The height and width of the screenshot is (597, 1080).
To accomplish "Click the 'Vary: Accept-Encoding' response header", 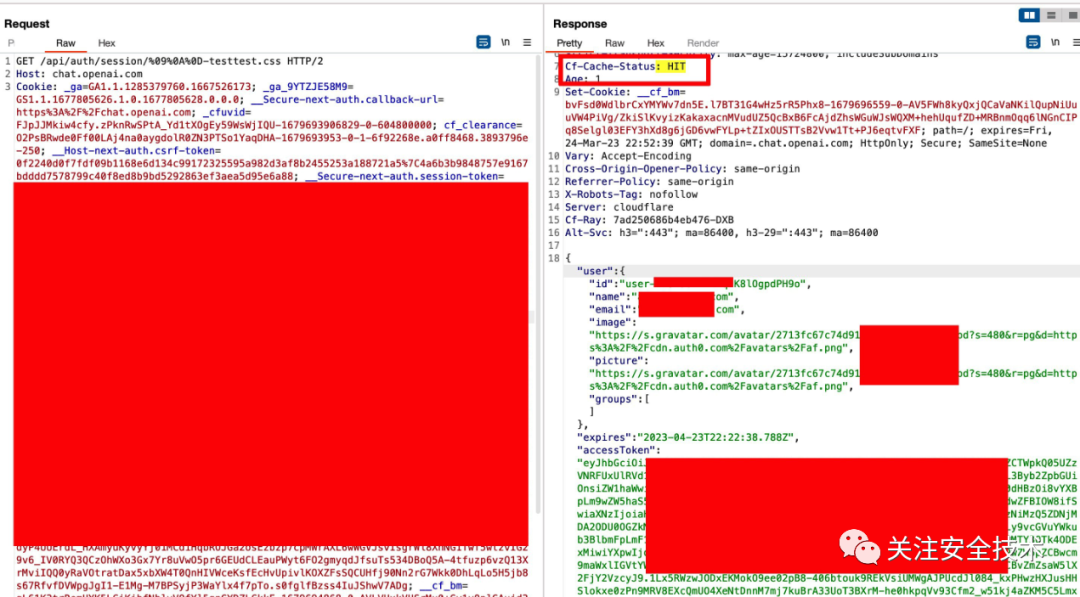I will click(x=627, y=156).
